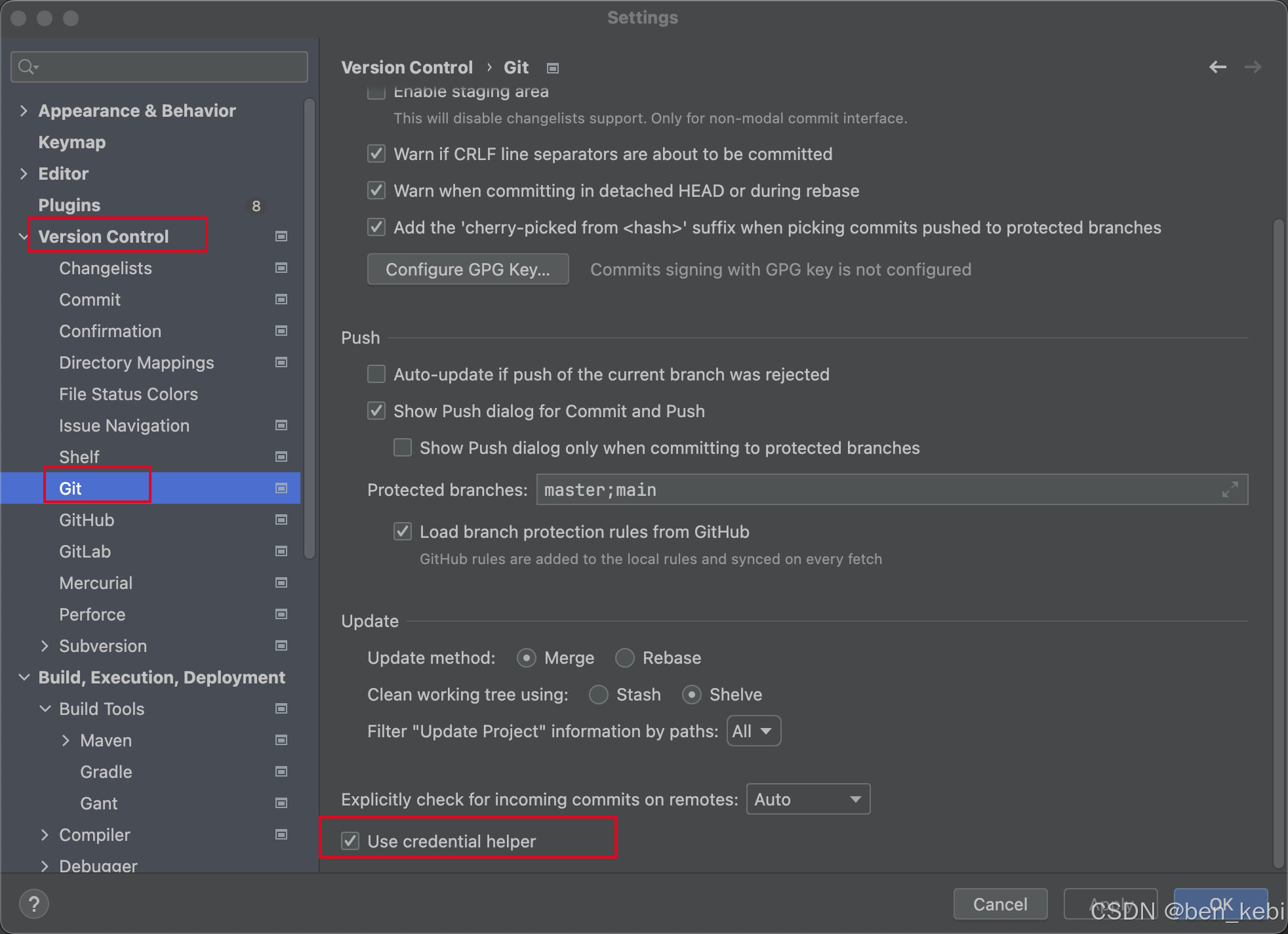Select GitLab in settings tree
The width and height of the screenshot is (1288, 934).
point(85,551)
